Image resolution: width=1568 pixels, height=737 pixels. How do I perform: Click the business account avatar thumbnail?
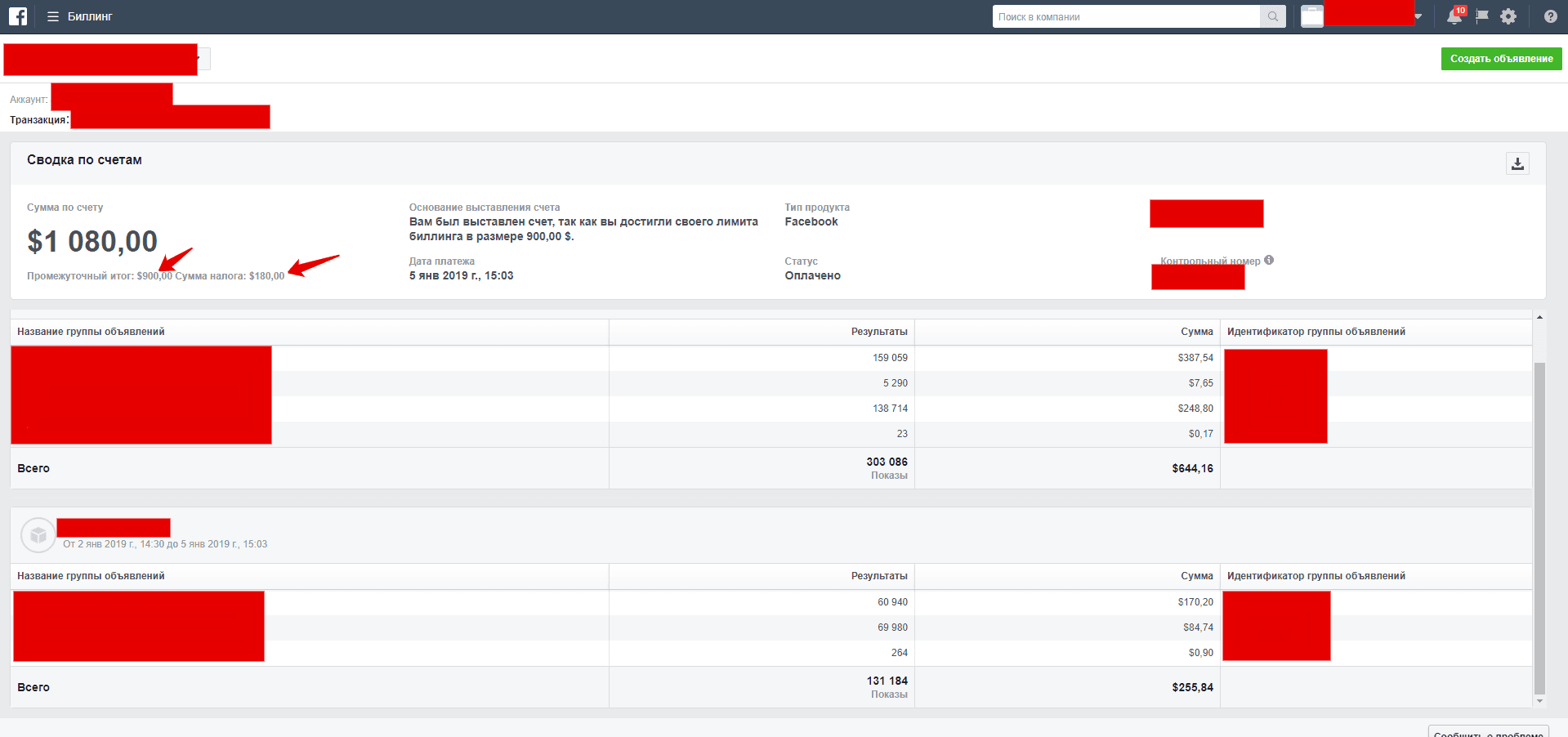(1312, 16)
